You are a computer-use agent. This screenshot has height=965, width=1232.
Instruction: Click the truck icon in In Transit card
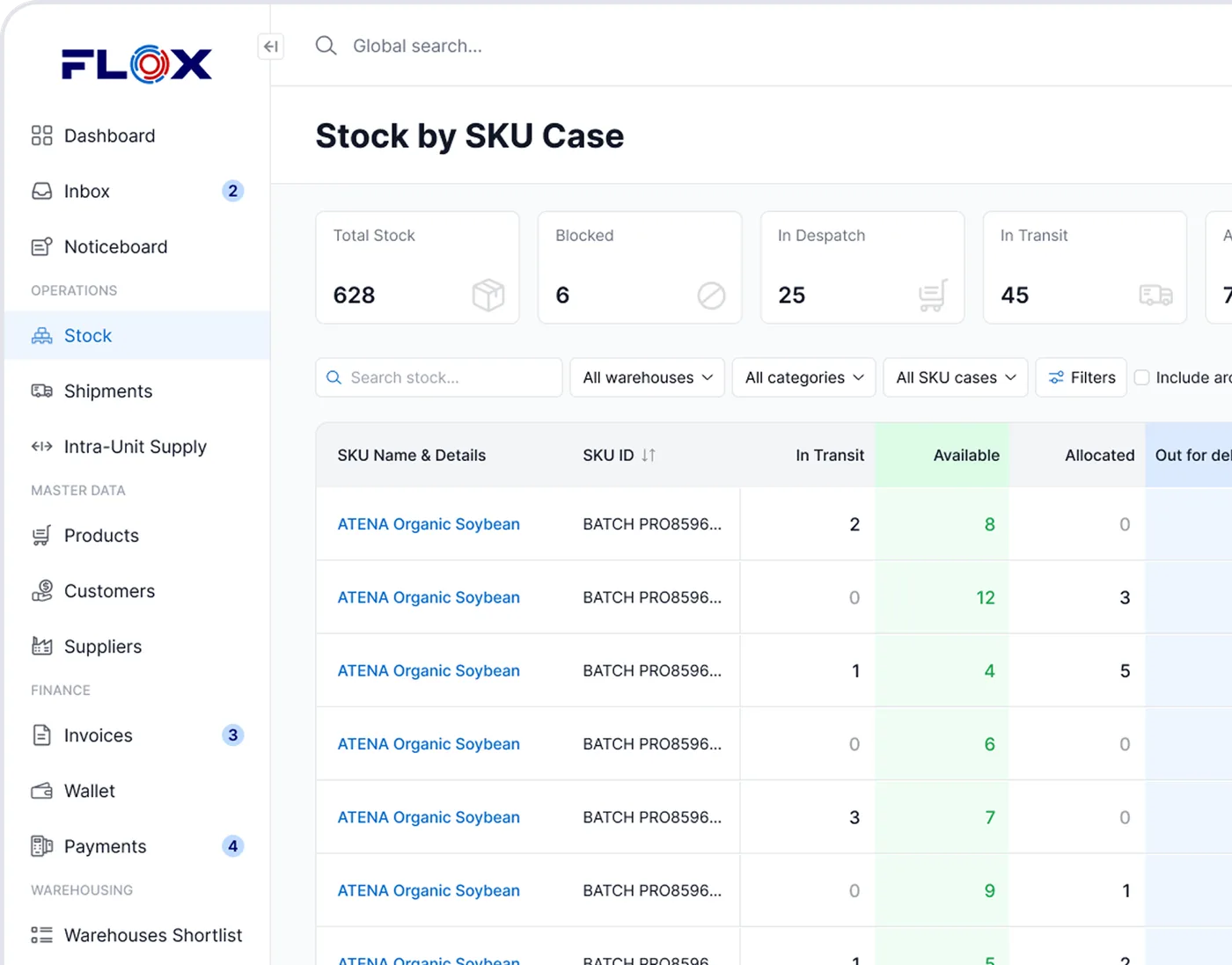coord(1155,295)
